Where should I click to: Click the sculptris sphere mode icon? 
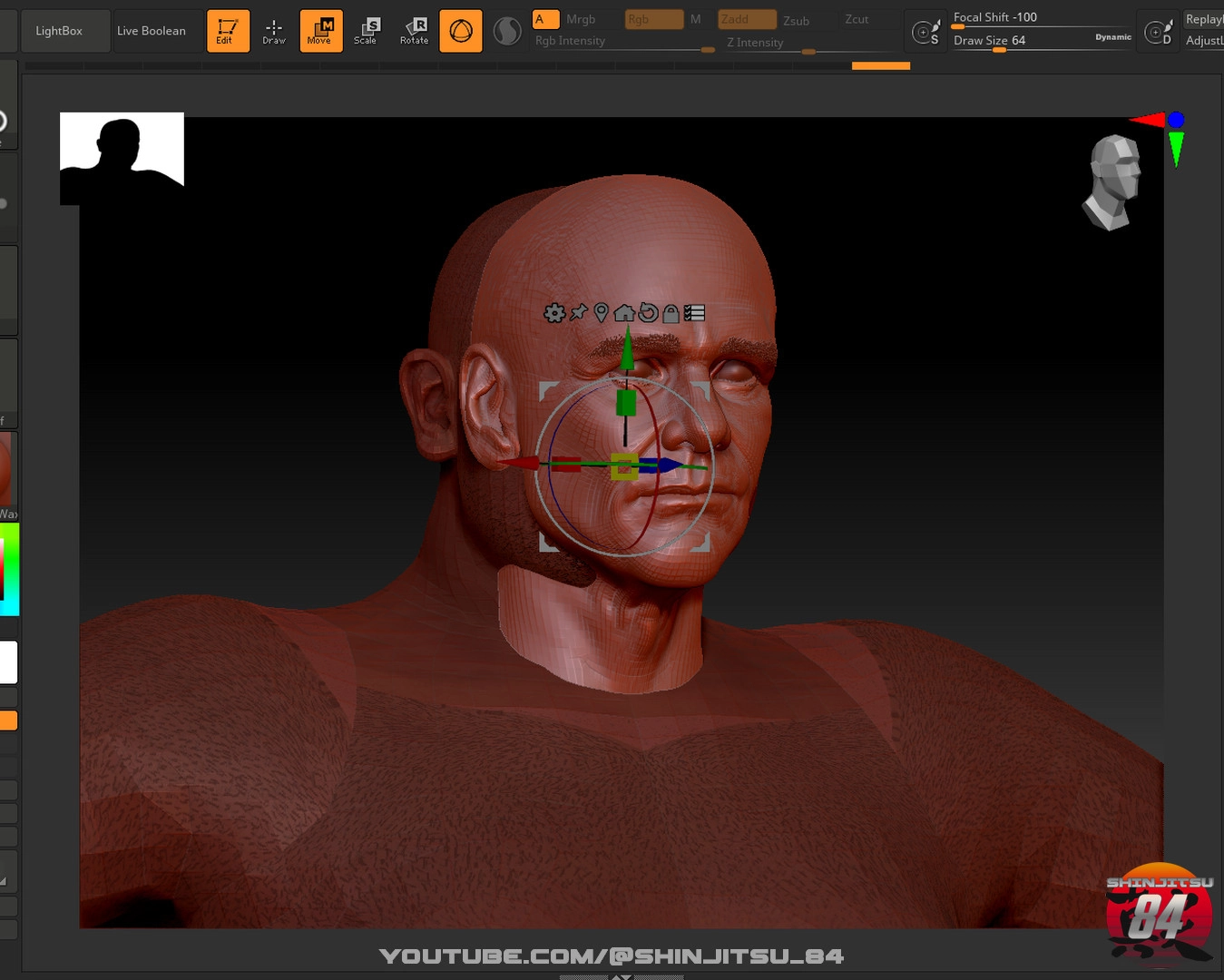coord(507,32)
